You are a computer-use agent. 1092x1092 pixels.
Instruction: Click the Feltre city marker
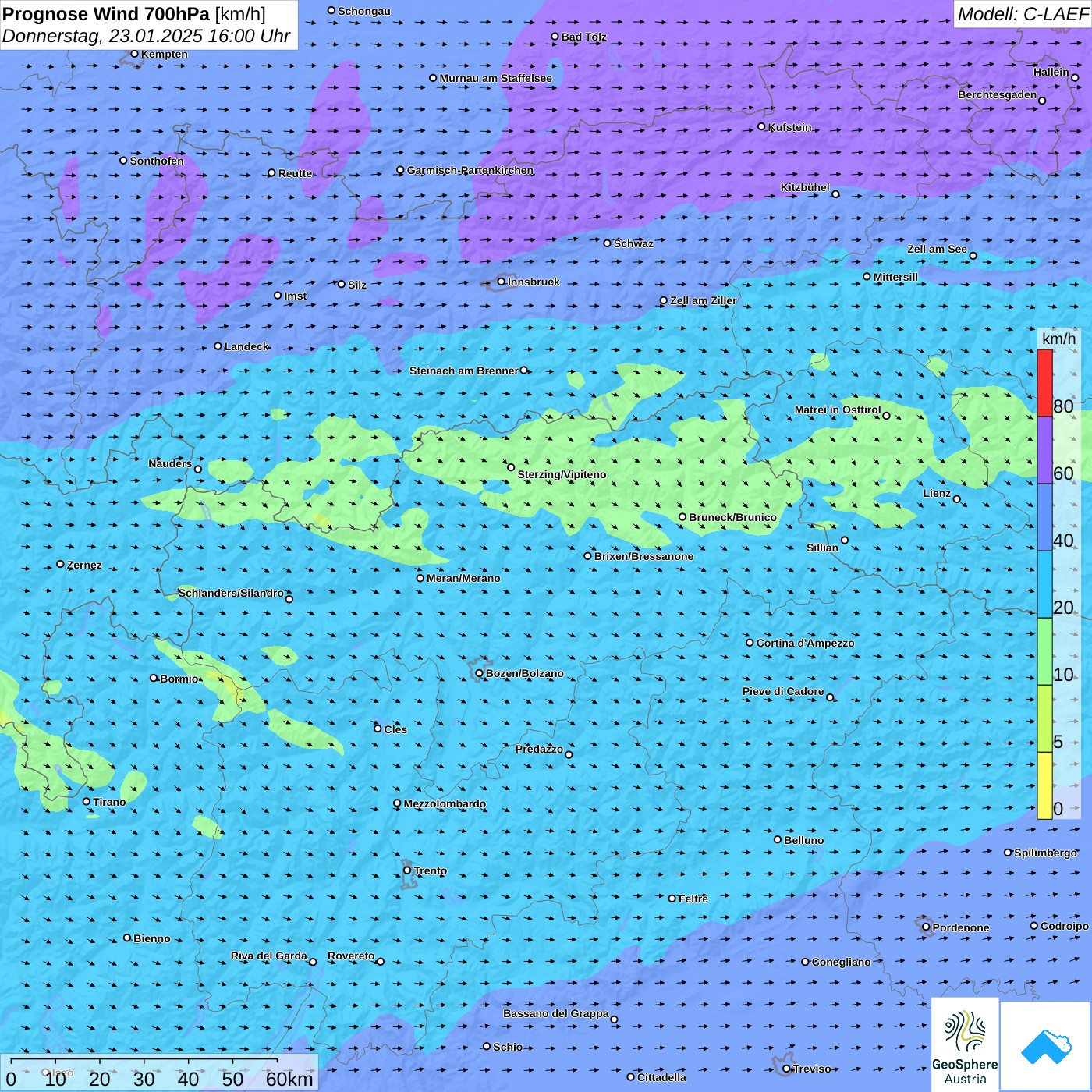pyautogui.click(x=672, y=899)
